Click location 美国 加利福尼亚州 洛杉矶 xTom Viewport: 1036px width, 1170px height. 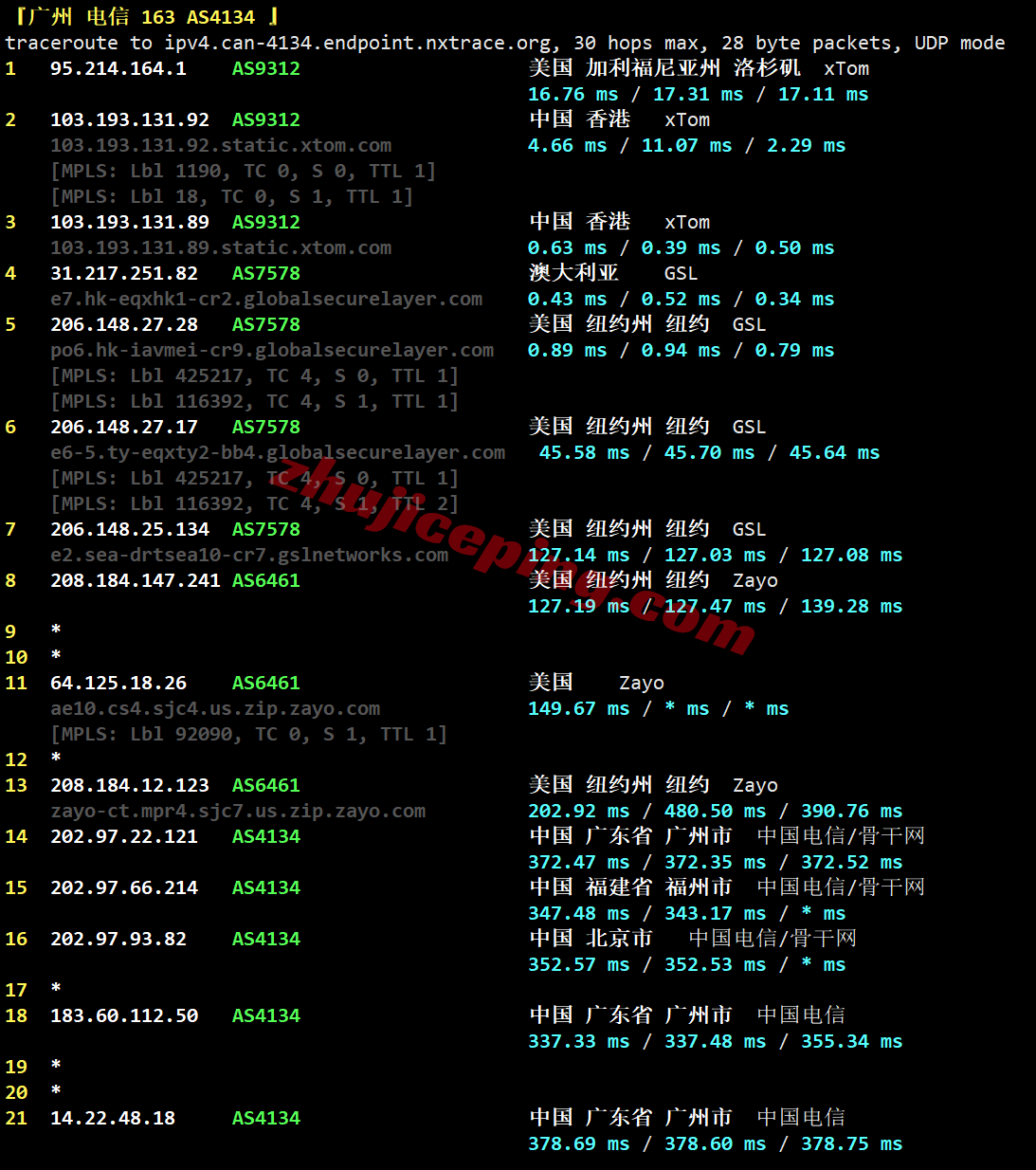pyautogui.click(x=699, y=68)
